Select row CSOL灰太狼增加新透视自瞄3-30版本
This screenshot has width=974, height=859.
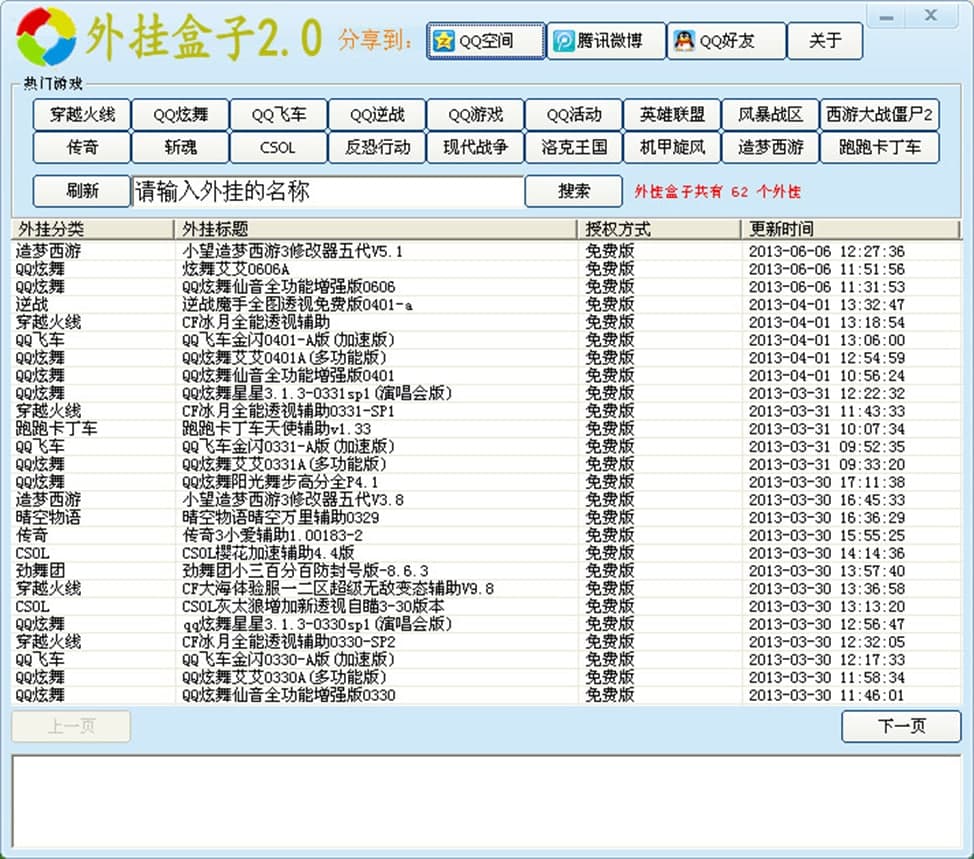[x=486, y=606]
